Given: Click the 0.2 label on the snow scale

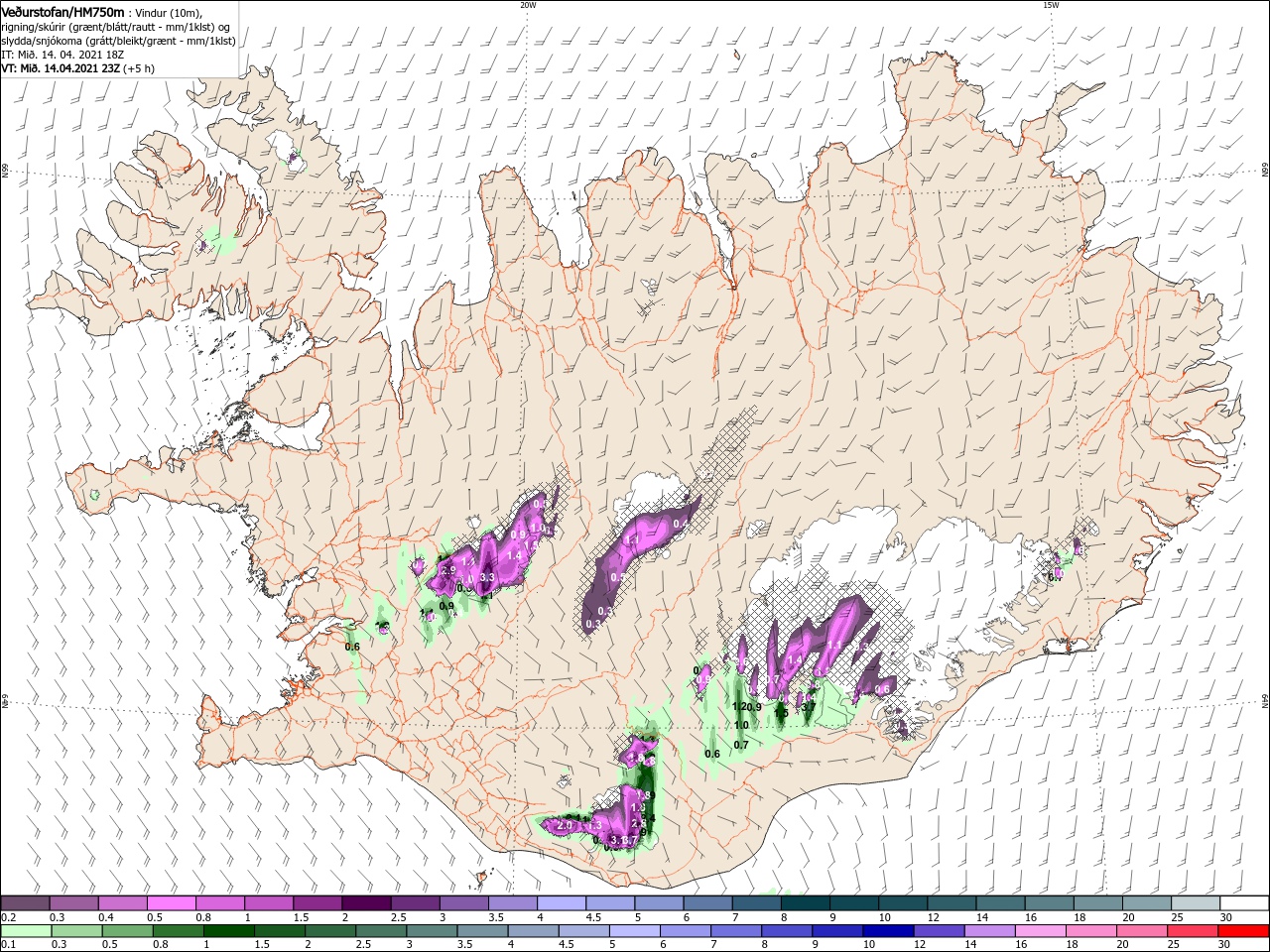Looking at the screenshot, I should click(x=7, y=917).
